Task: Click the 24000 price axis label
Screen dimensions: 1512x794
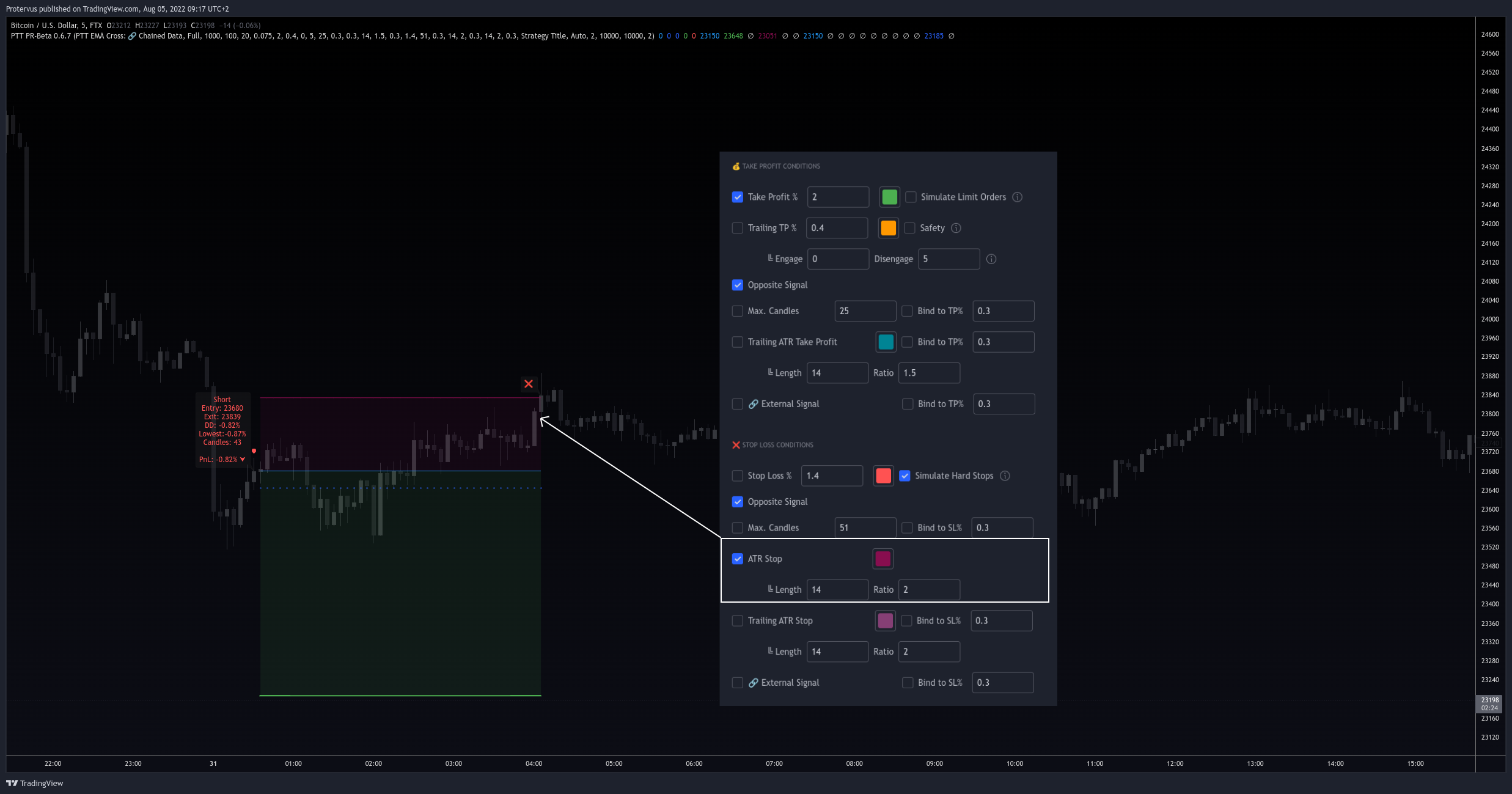Action: [1490, 319]
